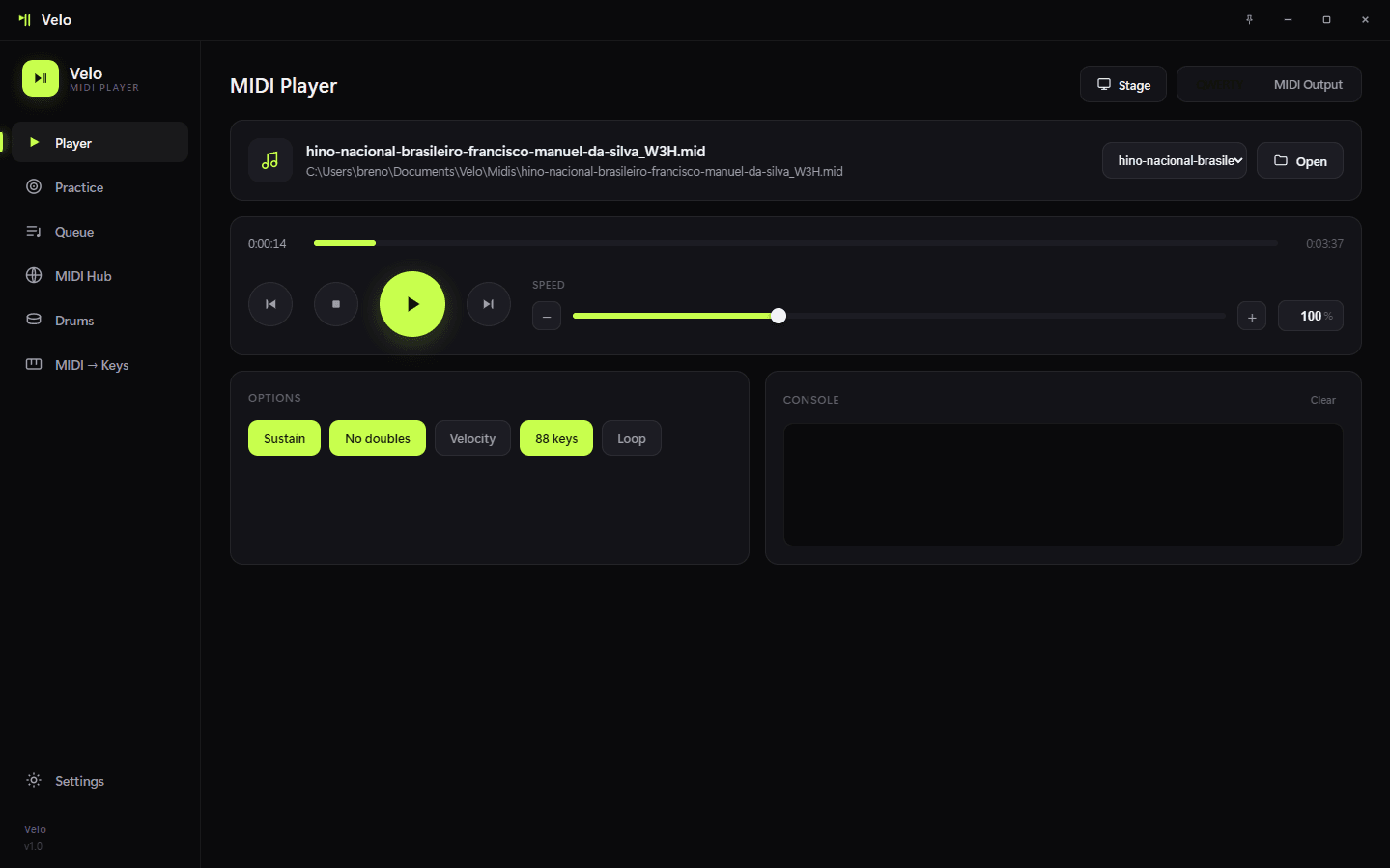Pin the window with the pin icon

[1249, 19]
